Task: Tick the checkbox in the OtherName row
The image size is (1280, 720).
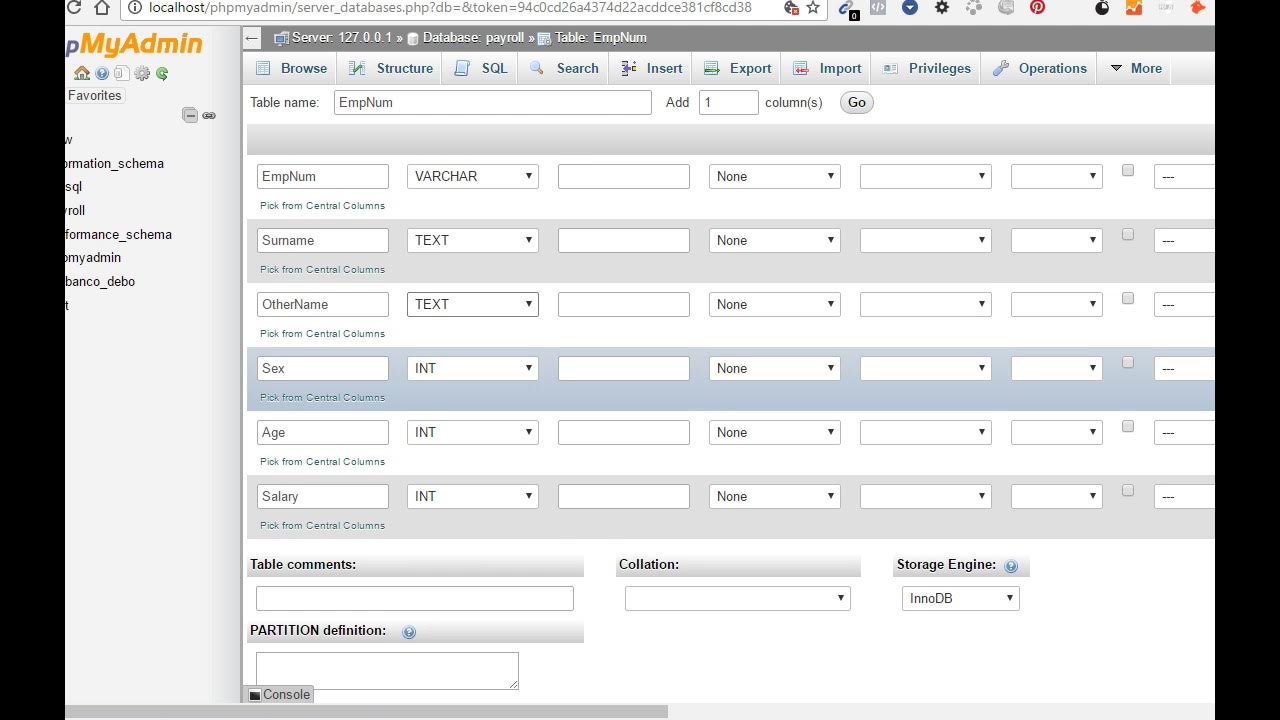Action: 1128,299
